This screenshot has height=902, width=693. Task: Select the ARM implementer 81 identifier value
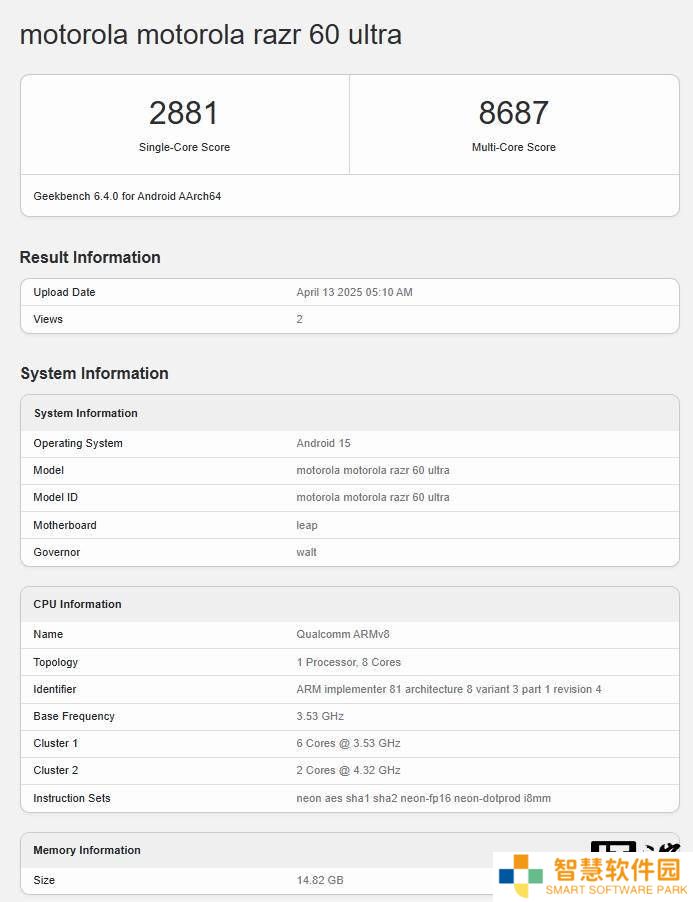[x=449, y=689]
